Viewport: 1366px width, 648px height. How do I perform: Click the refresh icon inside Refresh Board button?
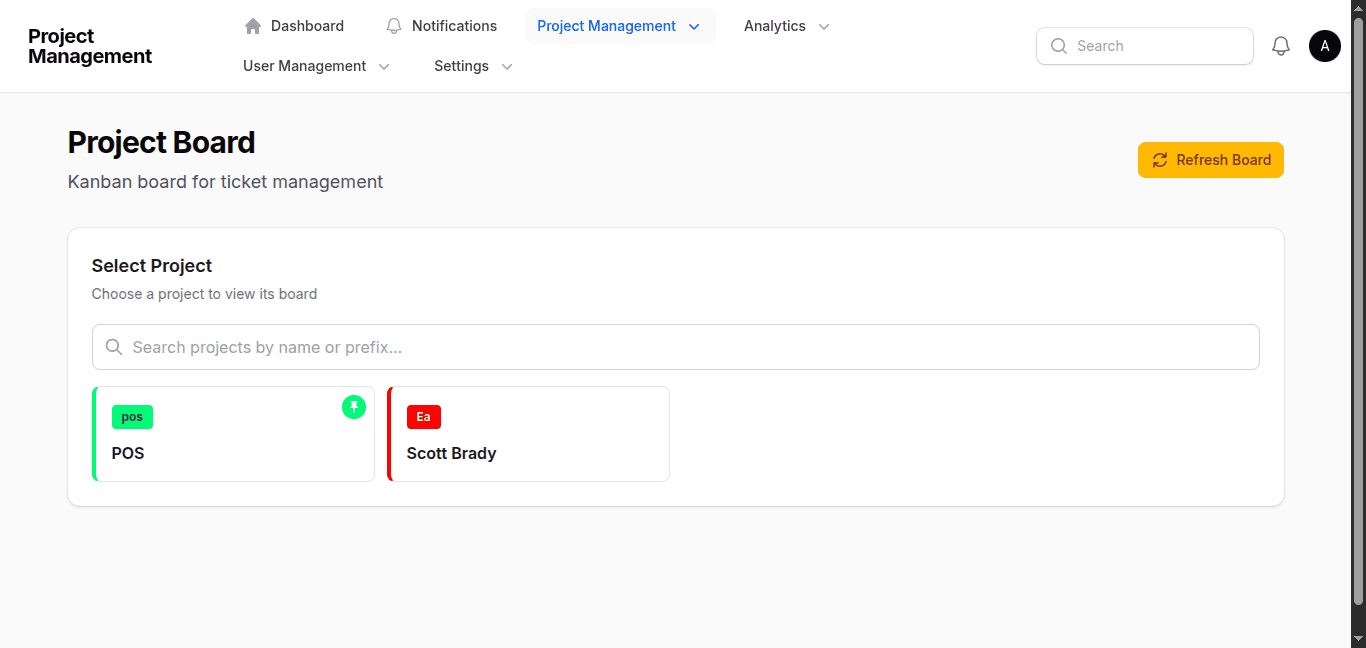(1160, 160)
